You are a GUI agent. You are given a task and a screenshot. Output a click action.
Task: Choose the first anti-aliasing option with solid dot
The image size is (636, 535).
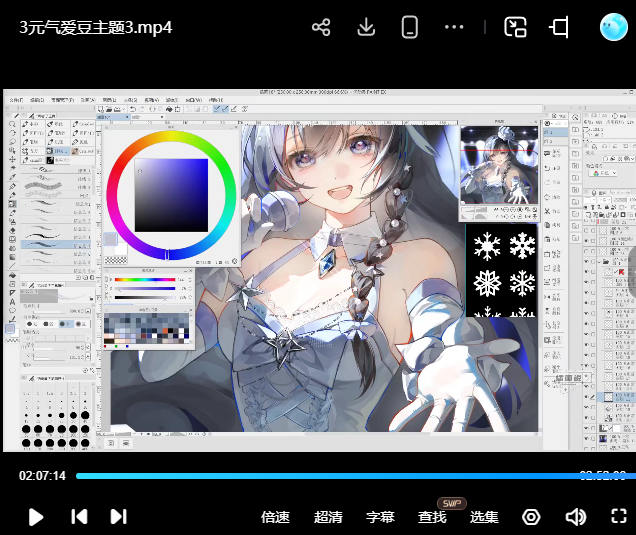pyautogui.click(x=31, y=324)
